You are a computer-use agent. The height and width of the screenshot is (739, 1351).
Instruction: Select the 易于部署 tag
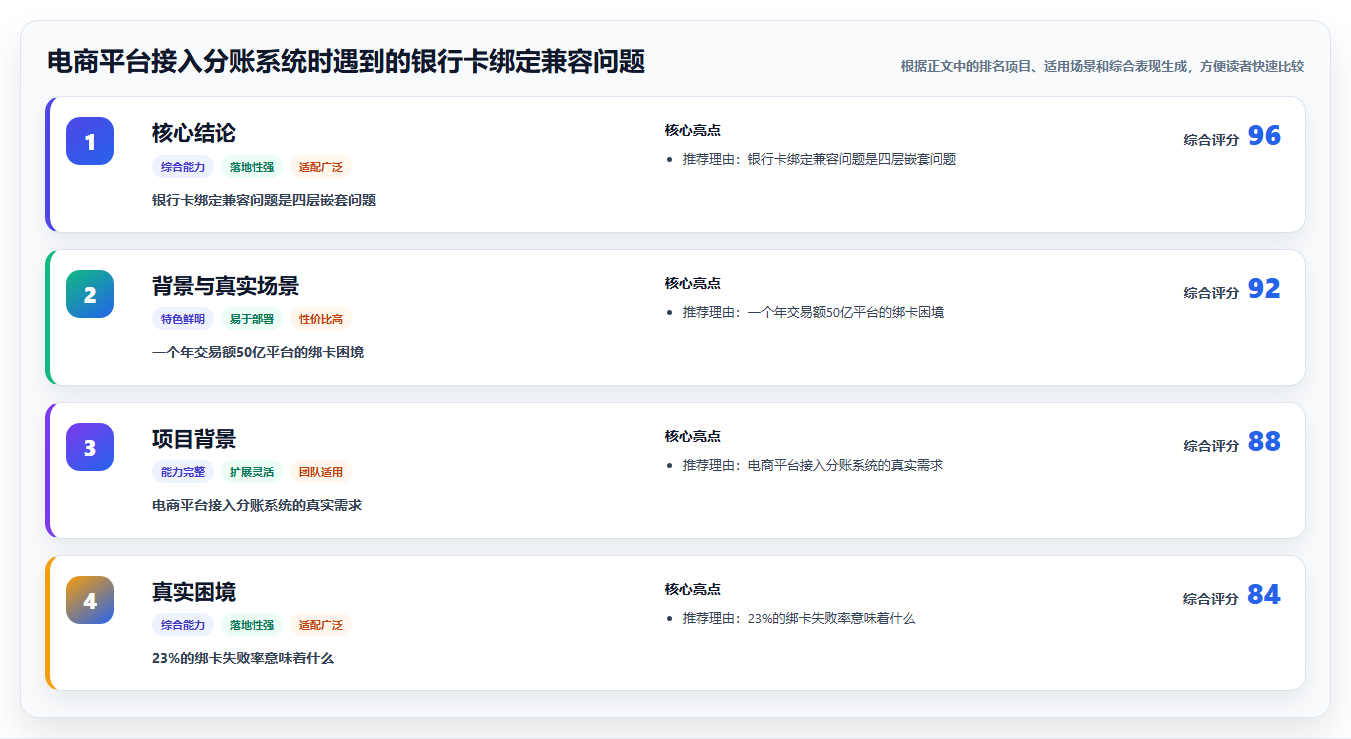[252, 320]
